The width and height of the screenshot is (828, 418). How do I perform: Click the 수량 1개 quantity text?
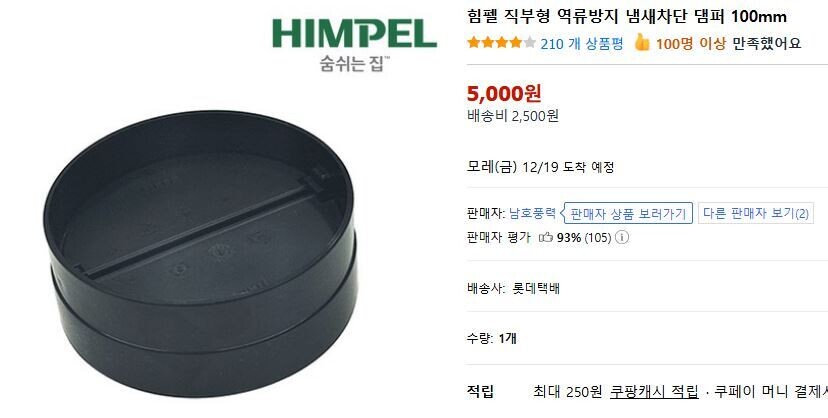click(492, 338)
